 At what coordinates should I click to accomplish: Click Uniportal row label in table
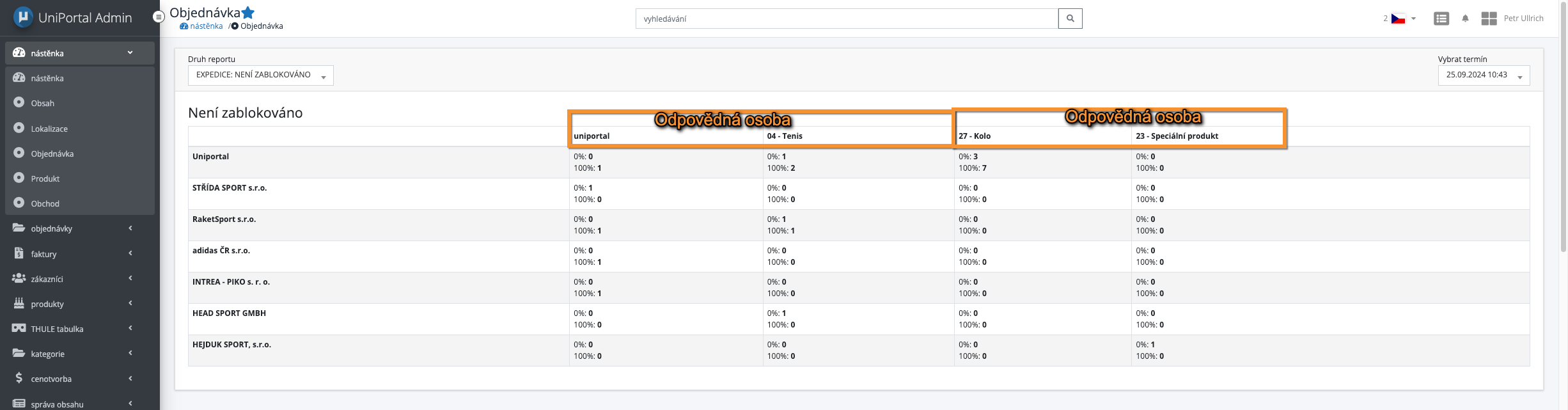210,157
